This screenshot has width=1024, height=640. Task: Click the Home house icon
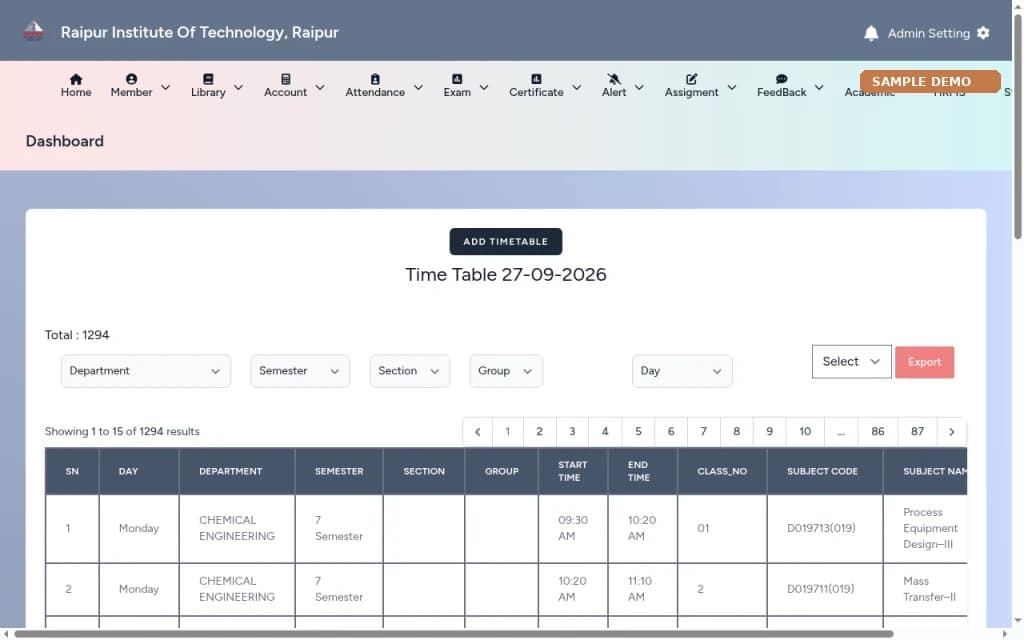76,79
